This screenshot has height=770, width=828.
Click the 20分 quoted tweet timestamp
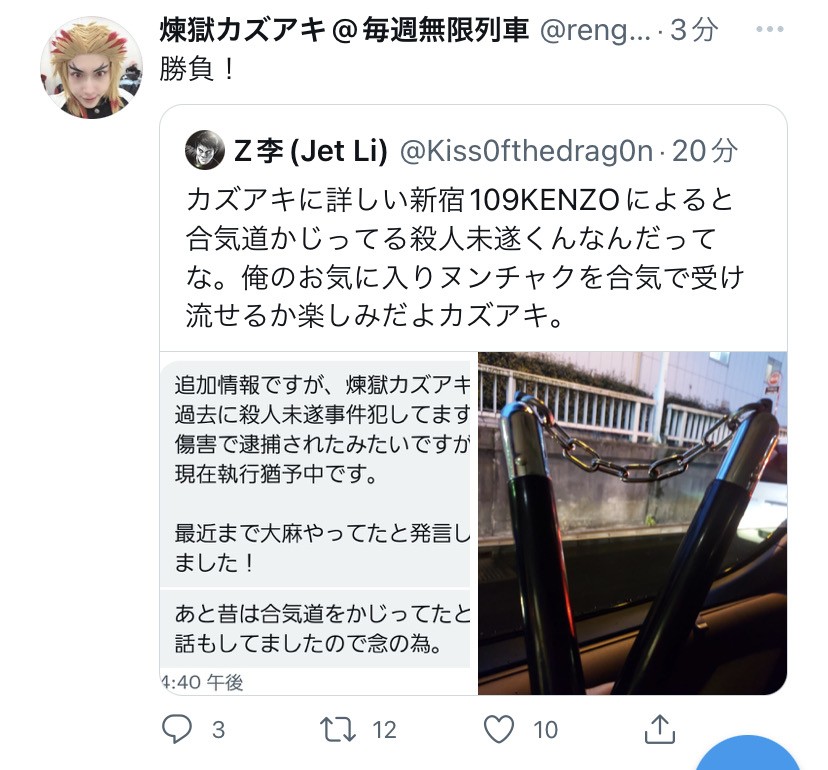tap(704, 151)
